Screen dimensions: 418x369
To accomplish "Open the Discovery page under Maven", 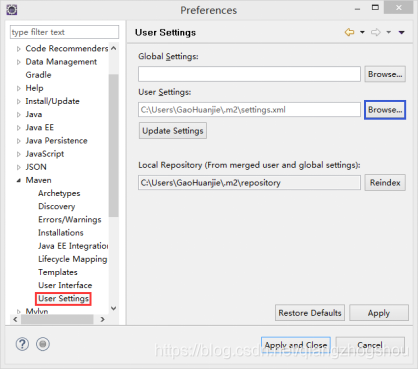I will pyautogui.click(x=57, y=206).
